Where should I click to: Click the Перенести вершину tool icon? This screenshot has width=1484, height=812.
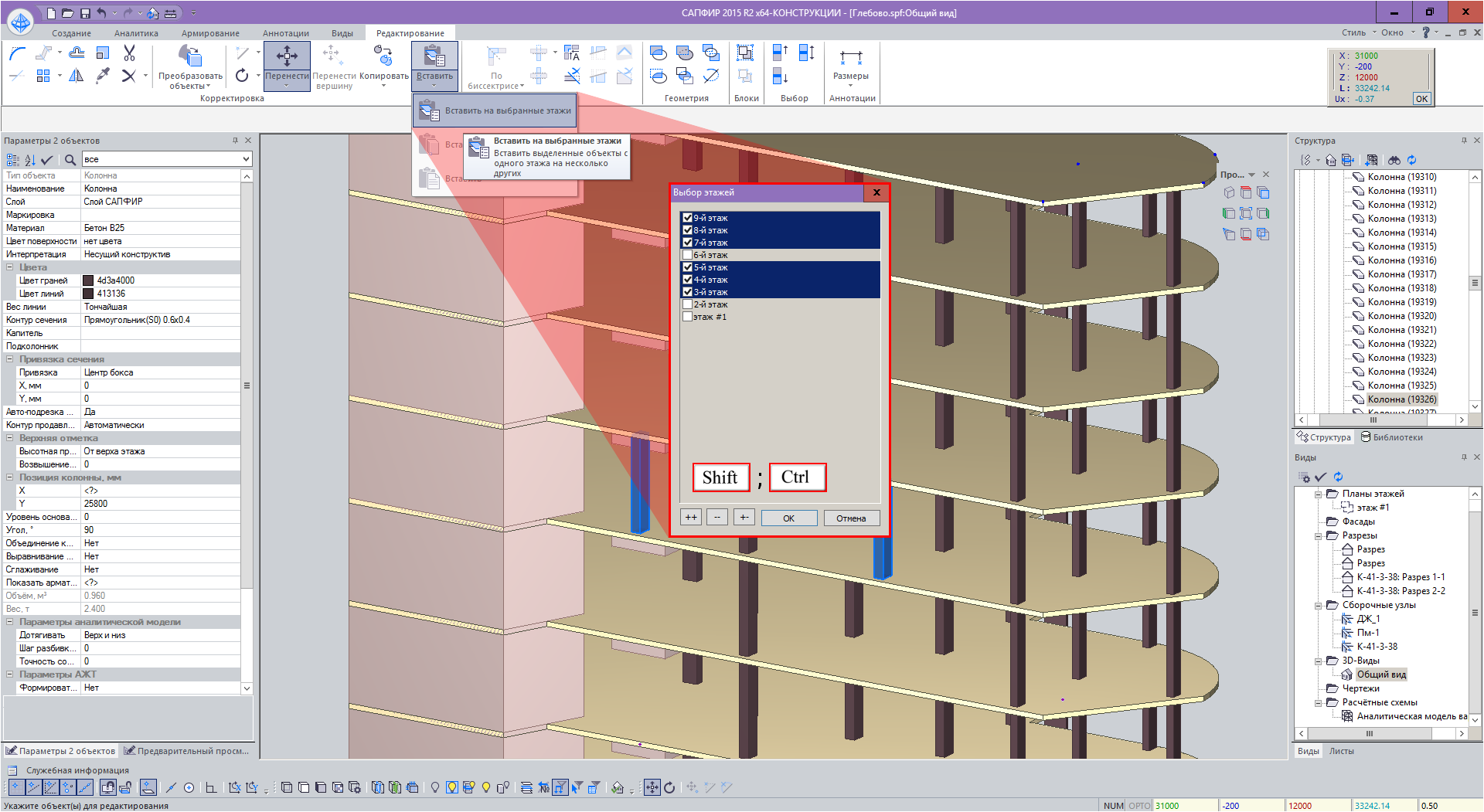332,56
